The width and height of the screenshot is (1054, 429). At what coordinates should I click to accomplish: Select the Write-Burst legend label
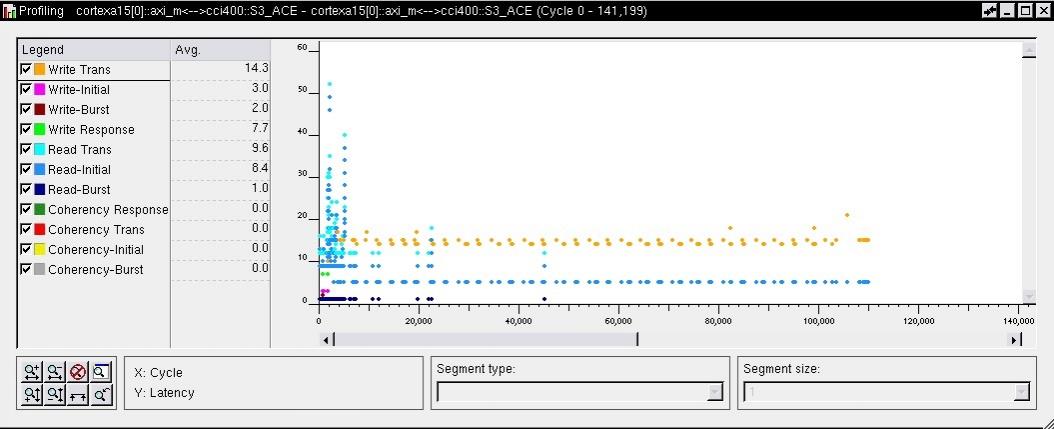[x=79, y=110]
